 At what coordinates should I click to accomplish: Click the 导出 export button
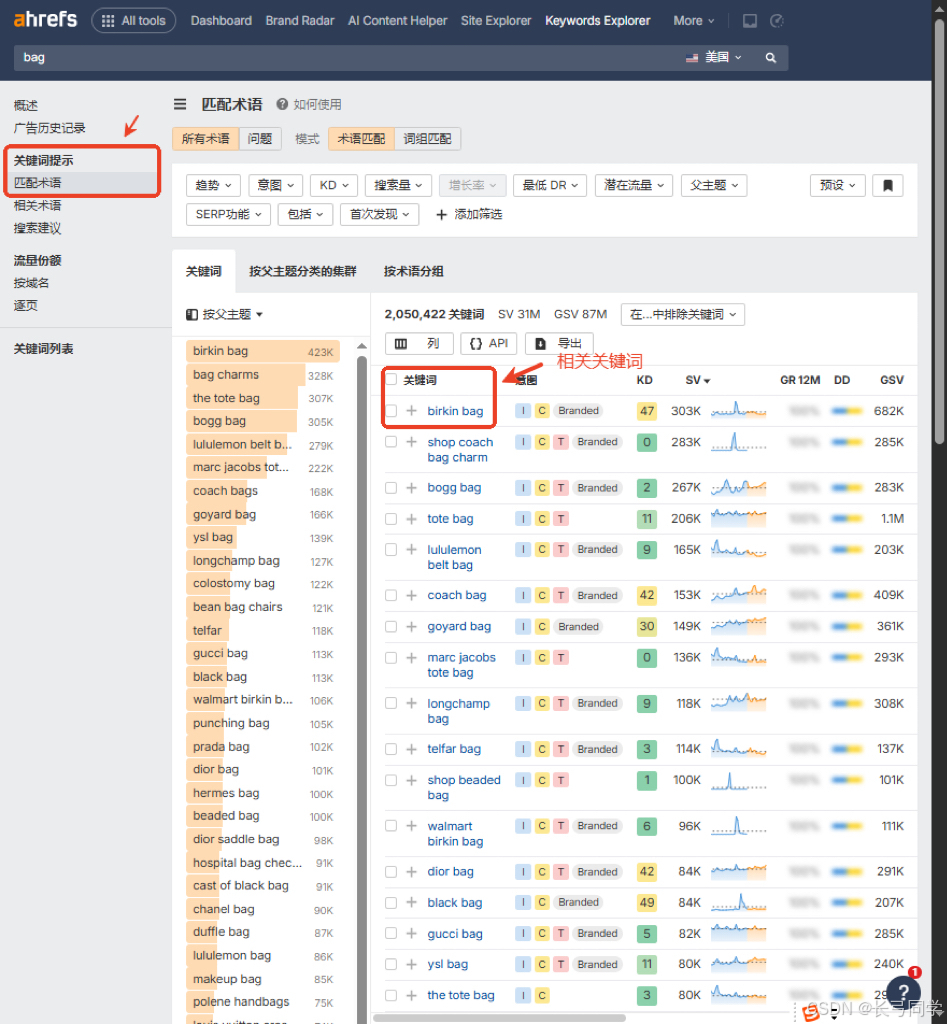coord(559,344)
